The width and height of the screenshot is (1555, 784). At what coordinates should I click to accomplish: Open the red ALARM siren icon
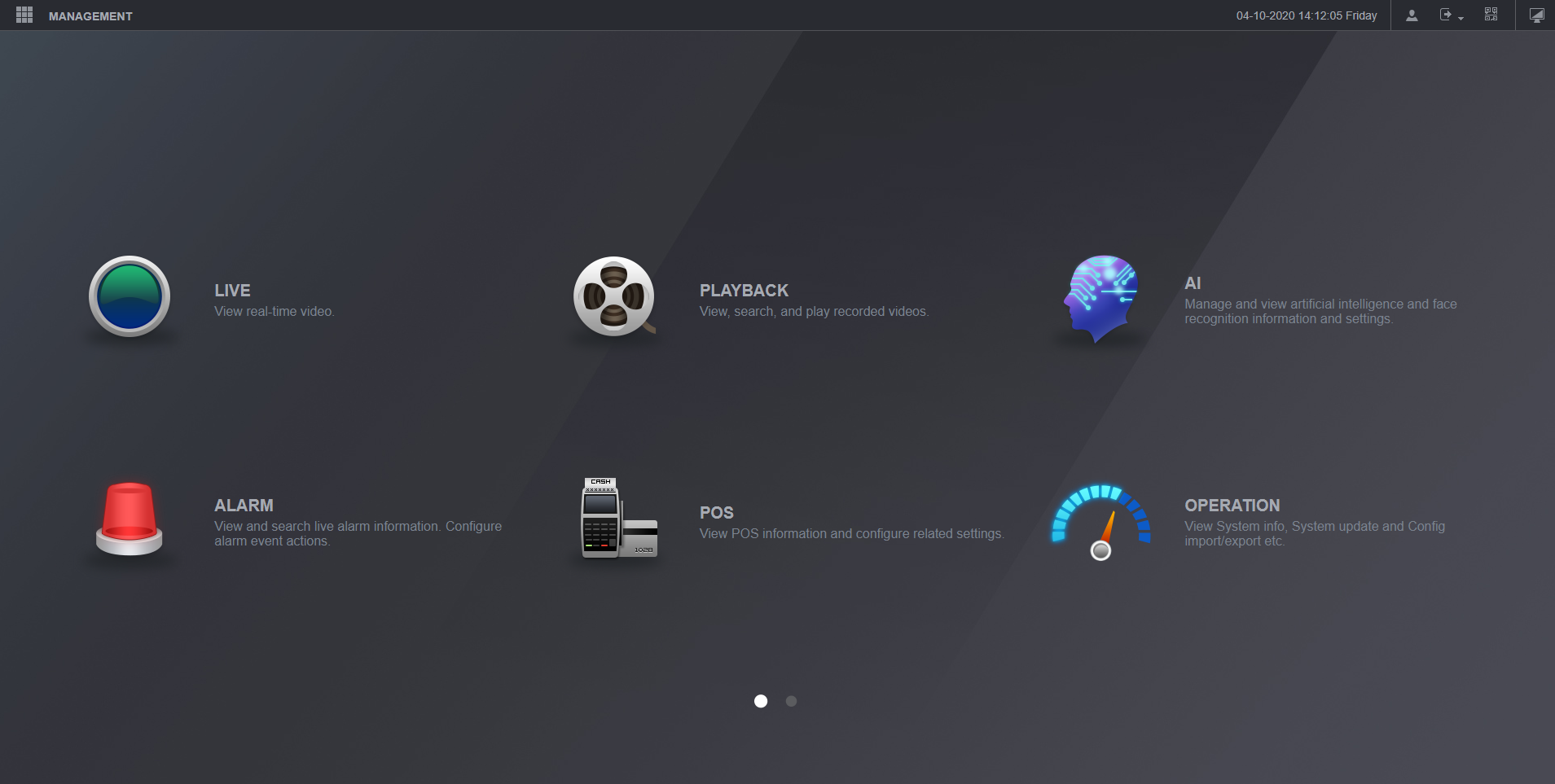pyautogui.click(x=129, y=519)
